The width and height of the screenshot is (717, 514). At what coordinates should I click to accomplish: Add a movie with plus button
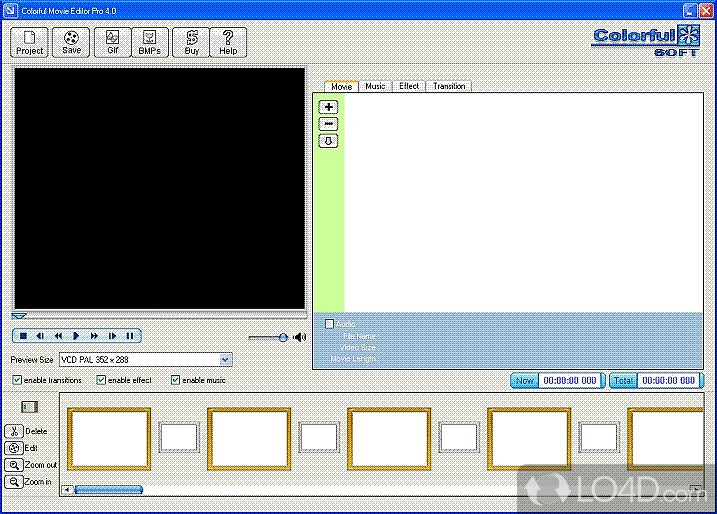point(328,107)
